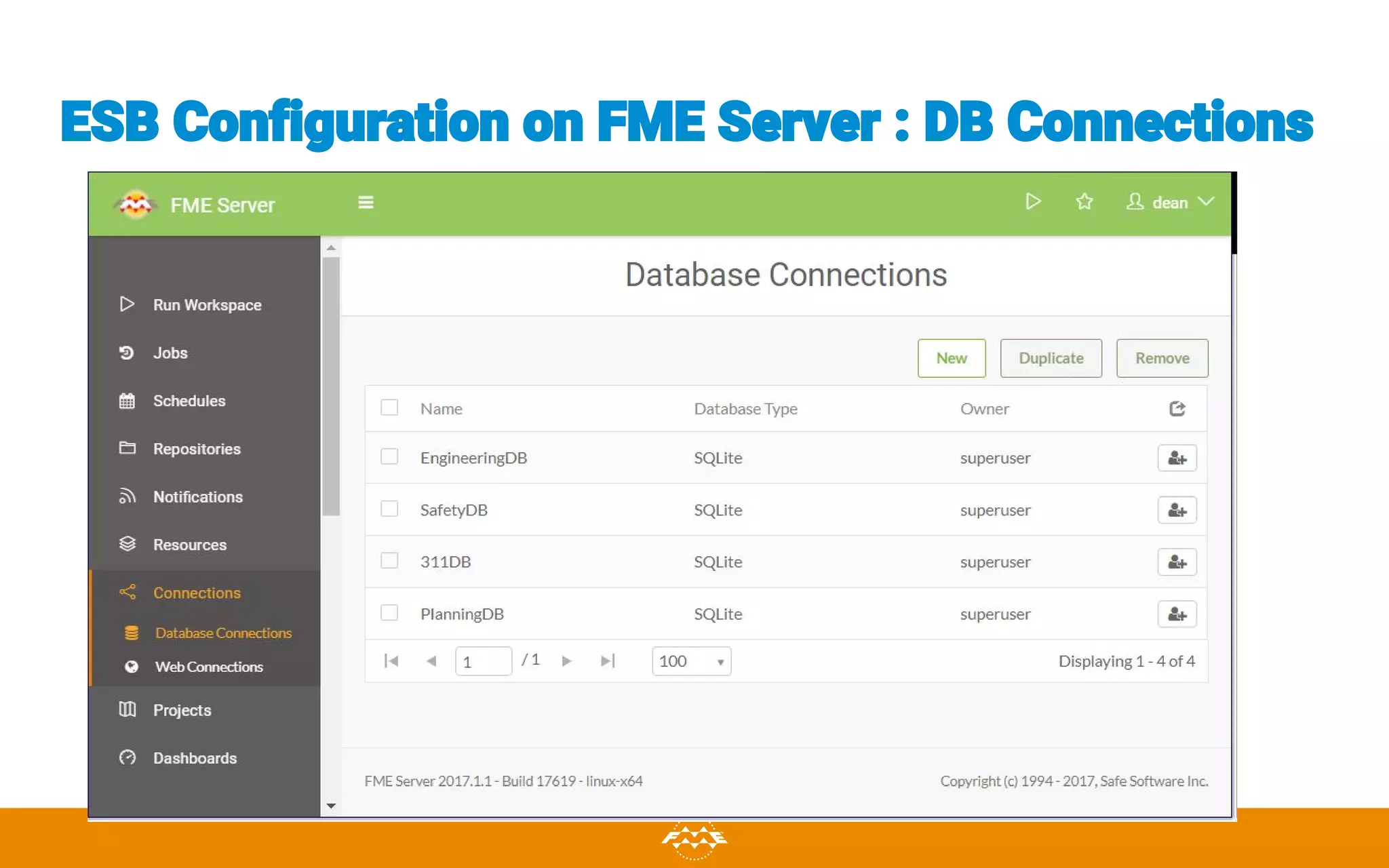Click the Run Workspace sidebar icon
Viewport: 1389px width, 868px height.
click(127, 304)
